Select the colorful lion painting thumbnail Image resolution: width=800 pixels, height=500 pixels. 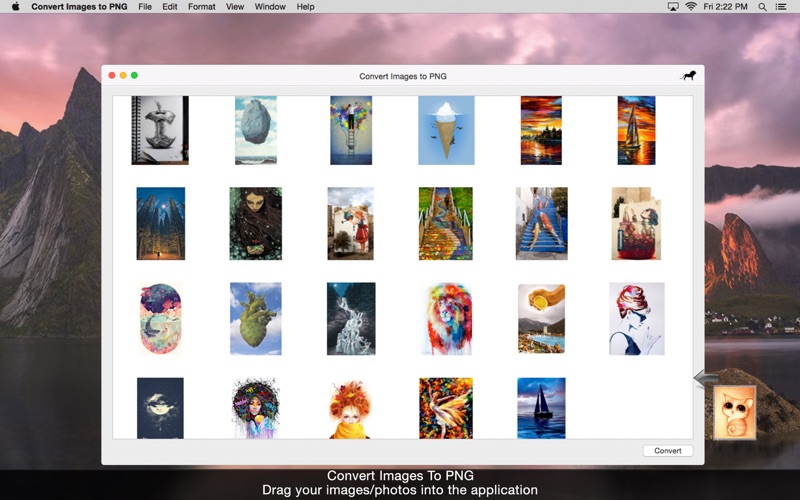coord(447,319)
